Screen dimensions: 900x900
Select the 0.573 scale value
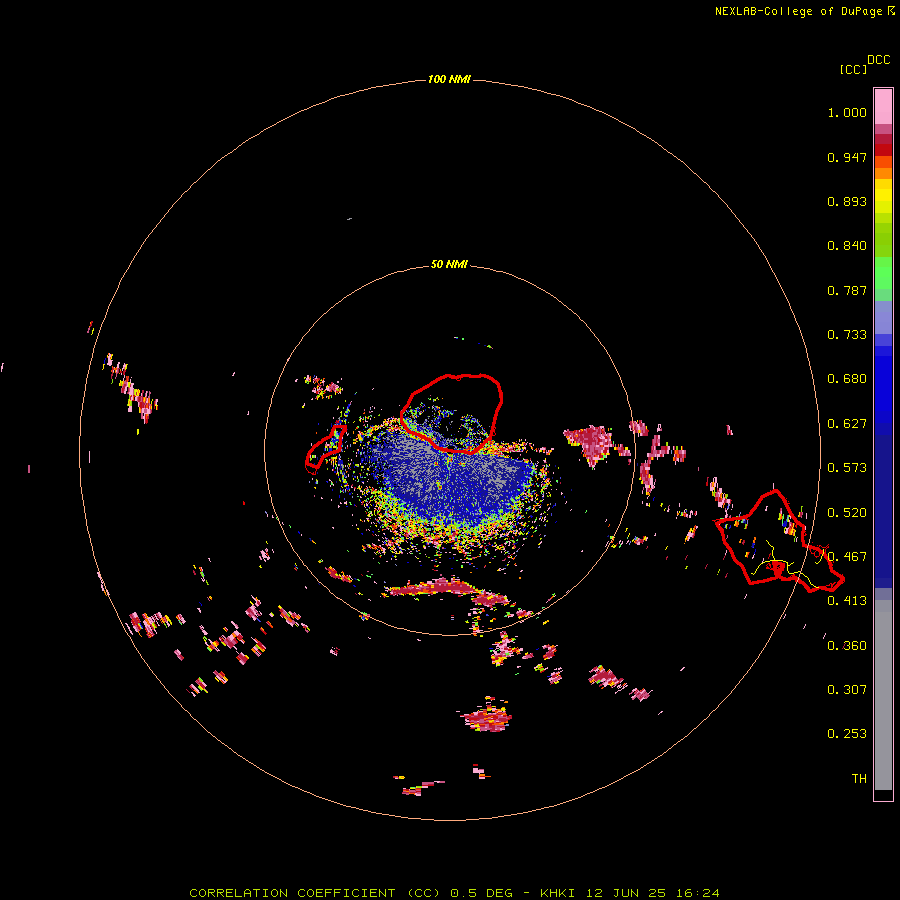point(847,468)
